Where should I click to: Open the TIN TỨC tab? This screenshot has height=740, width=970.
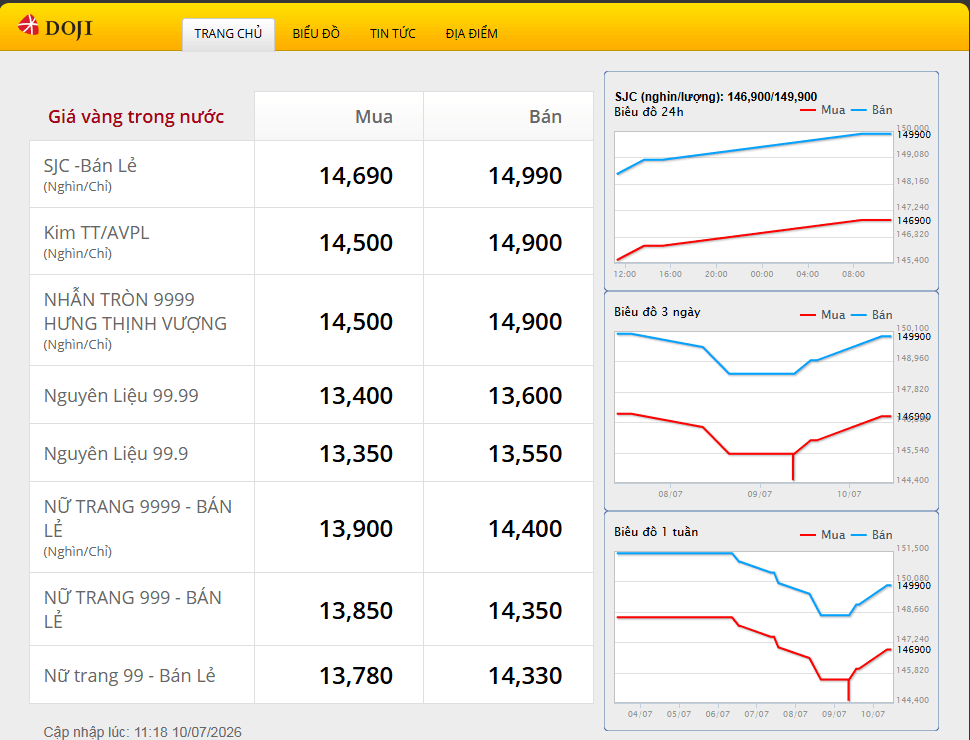point(393,34)
